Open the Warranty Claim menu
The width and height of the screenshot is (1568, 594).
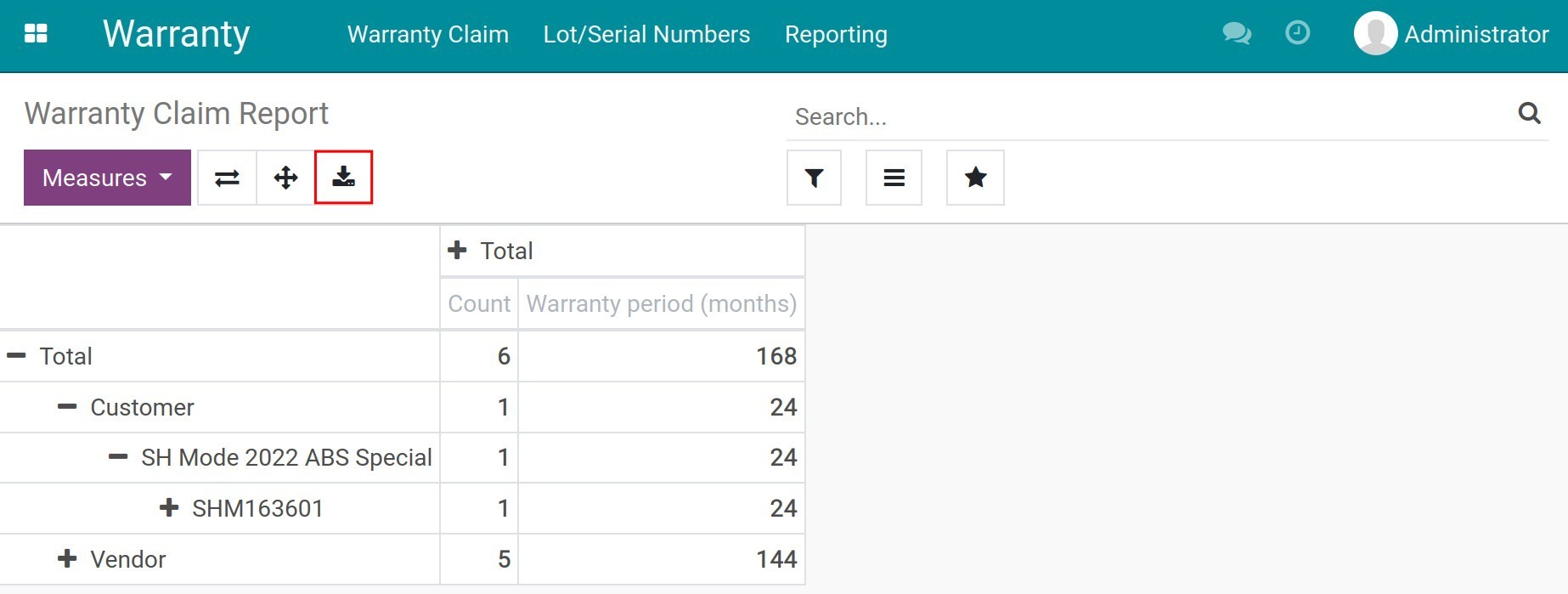click(x=427, y=34)
